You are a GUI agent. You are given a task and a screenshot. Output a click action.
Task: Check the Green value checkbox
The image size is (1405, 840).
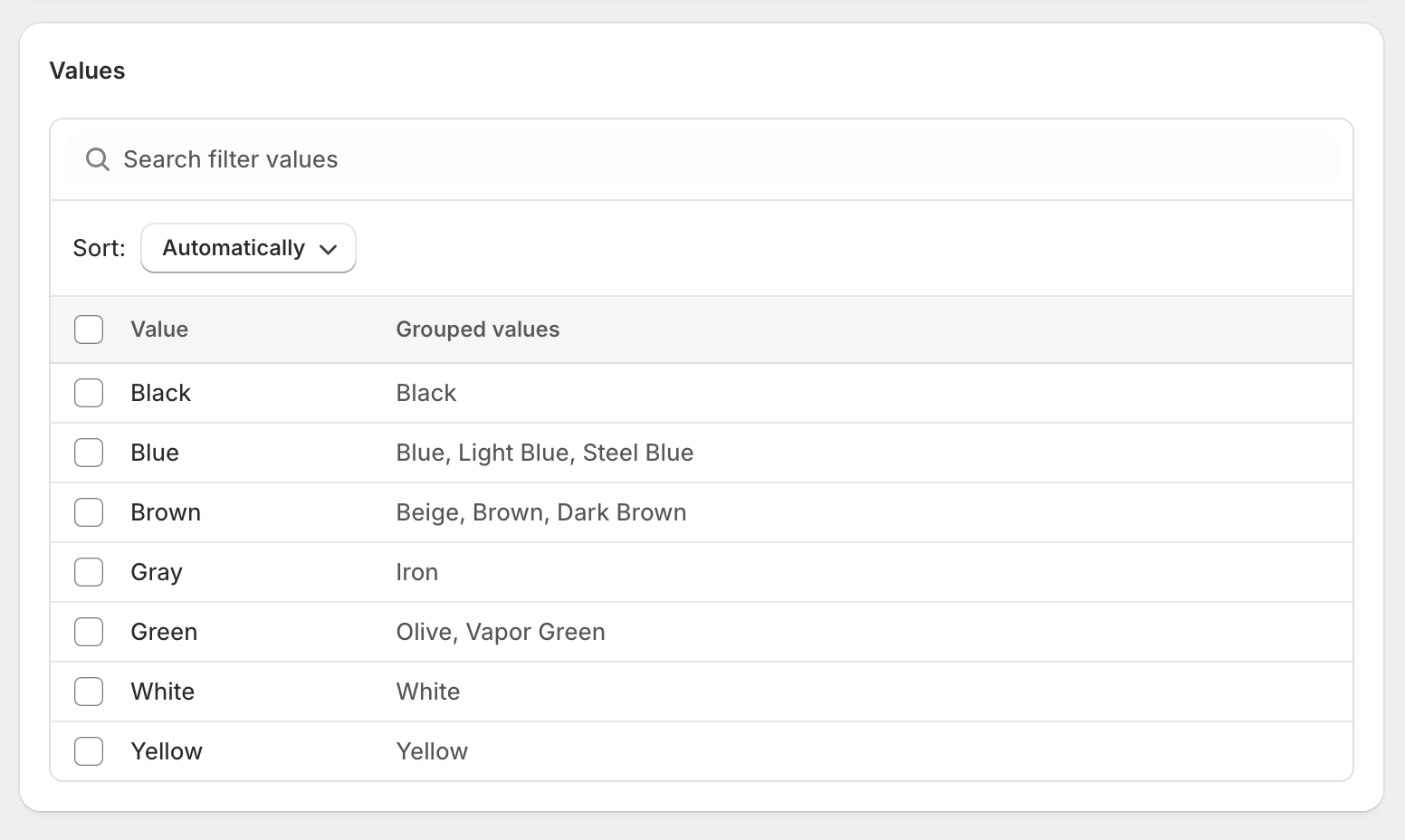click(89, 632)
